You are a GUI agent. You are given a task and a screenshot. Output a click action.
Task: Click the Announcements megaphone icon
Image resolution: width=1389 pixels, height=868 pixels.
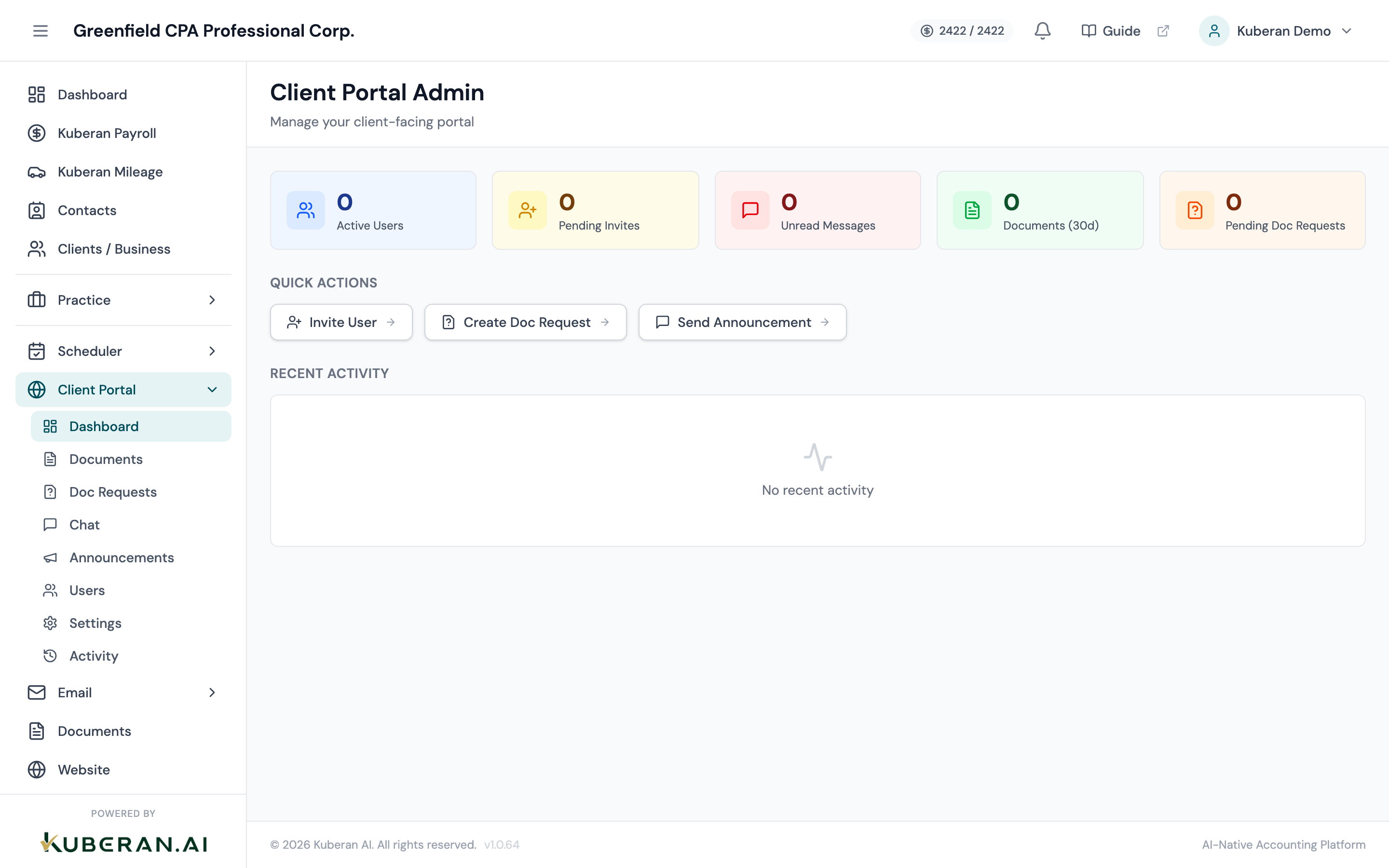pos(50,557)
